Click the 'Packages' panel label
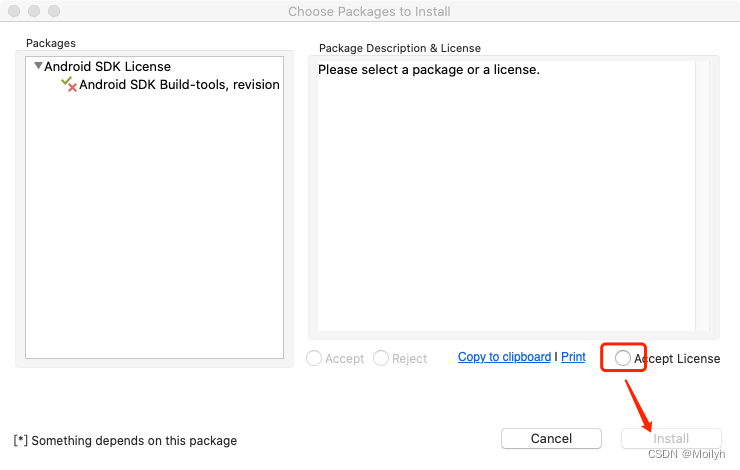The image size is (740, 470). point(50,43)
